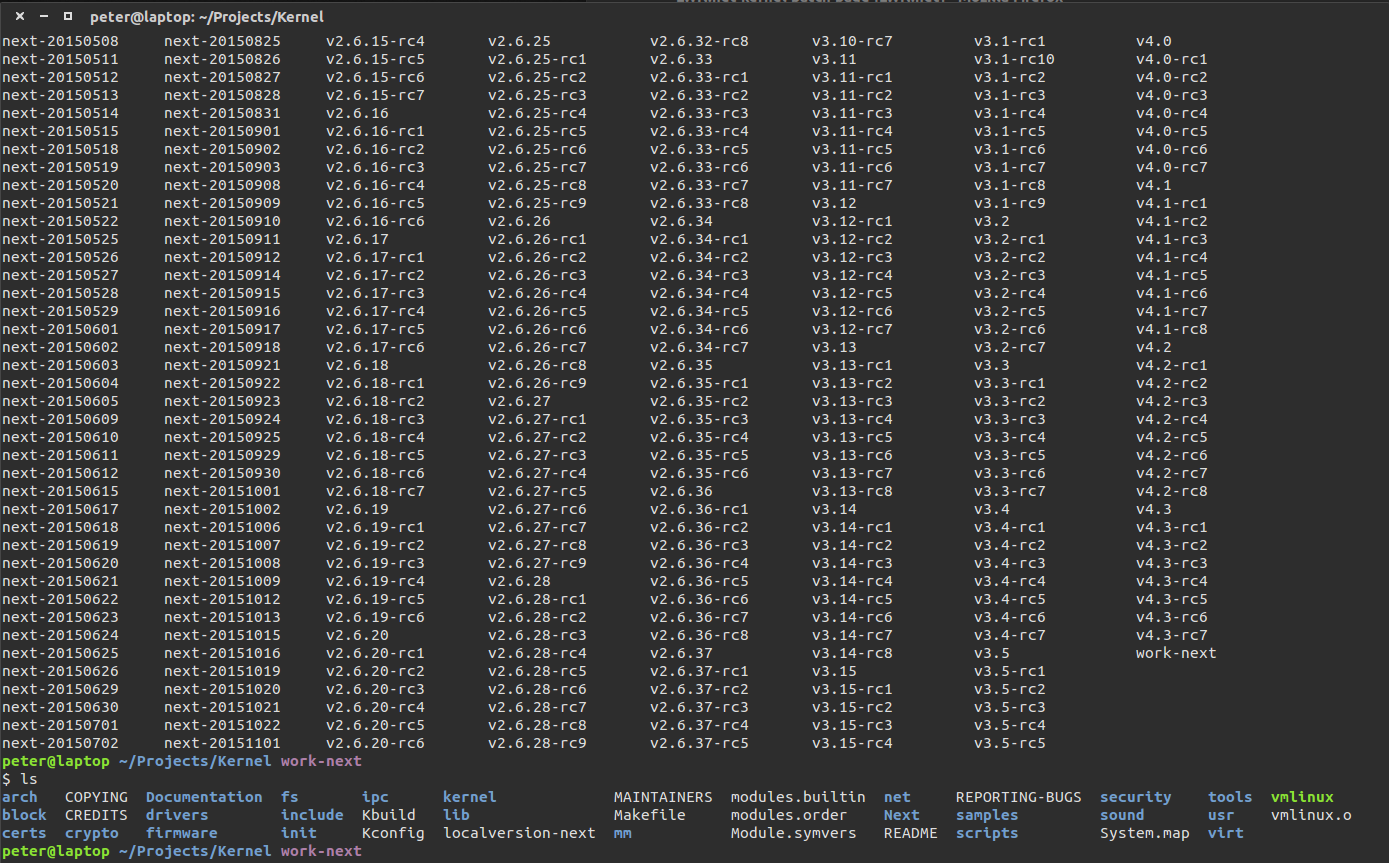Click the Kconfig file name
Image resolution: width=1389 pixels, height=863 pixels.
393,833
